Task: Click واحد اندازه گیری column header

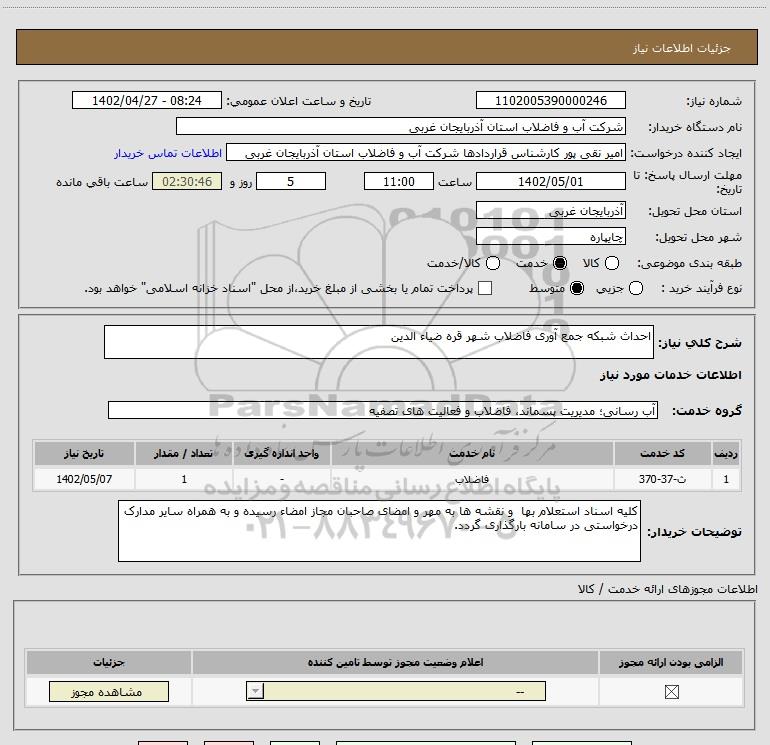Action: pyautogui.click(x=281, y=453)
